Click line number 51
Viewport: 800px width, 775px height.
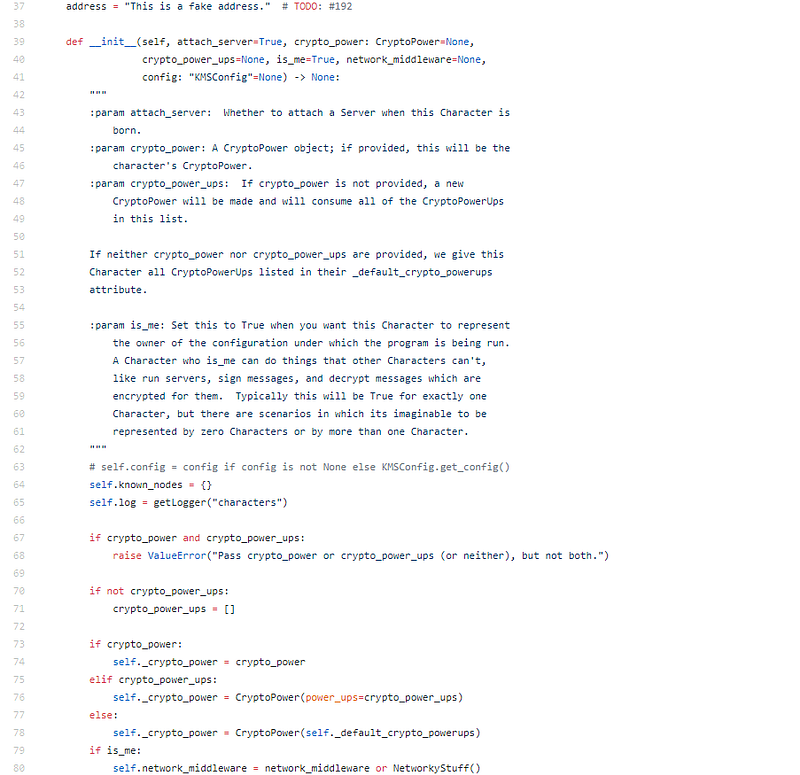19,255
